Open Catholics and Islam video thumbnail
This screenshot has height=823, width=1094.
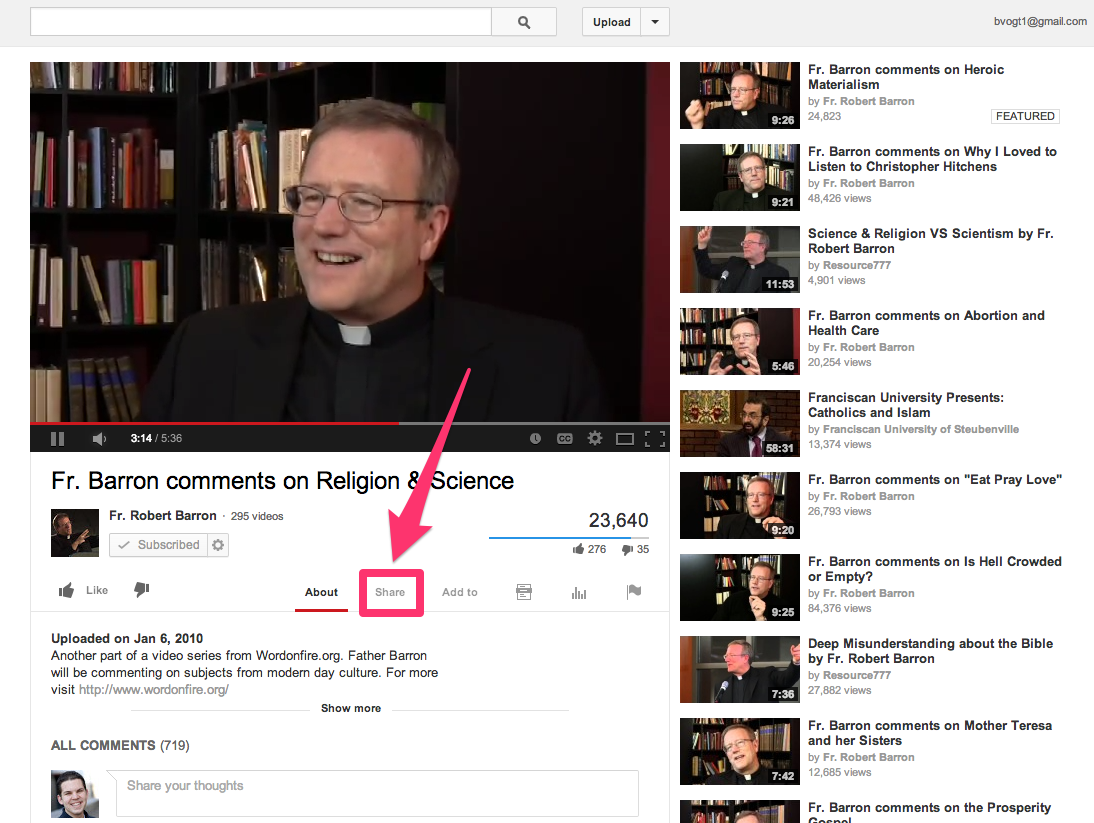pyautogui.click(x=740, y=423)
